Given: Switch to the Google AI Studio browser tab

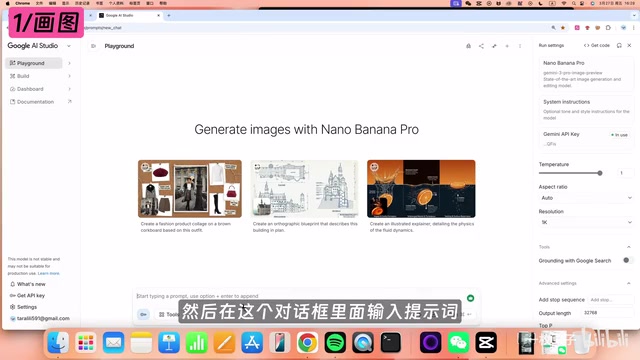Looking at the screenshot, I should pyautogui.click(x=129, y=16).
